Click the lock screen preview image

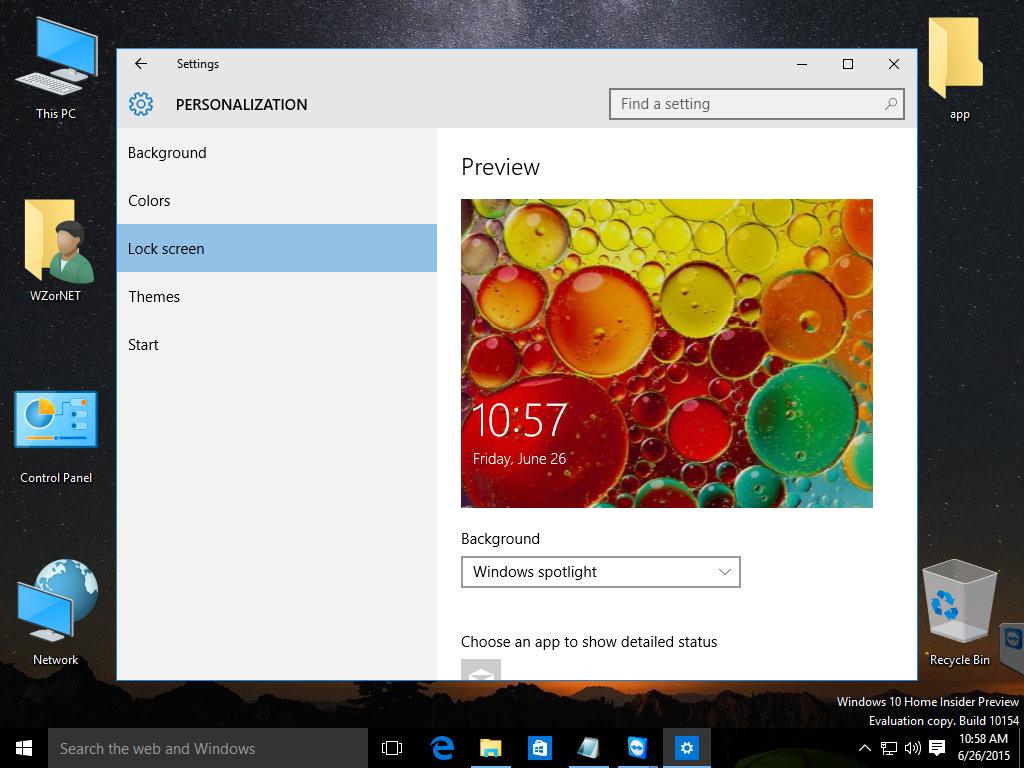[666, 353]
